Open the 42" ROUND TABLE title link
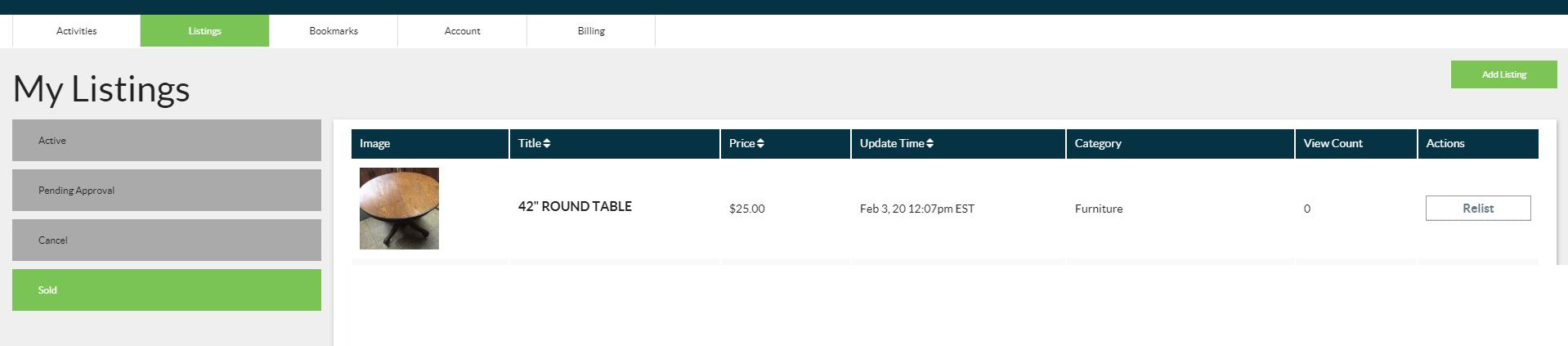 [x=575, y=206]
